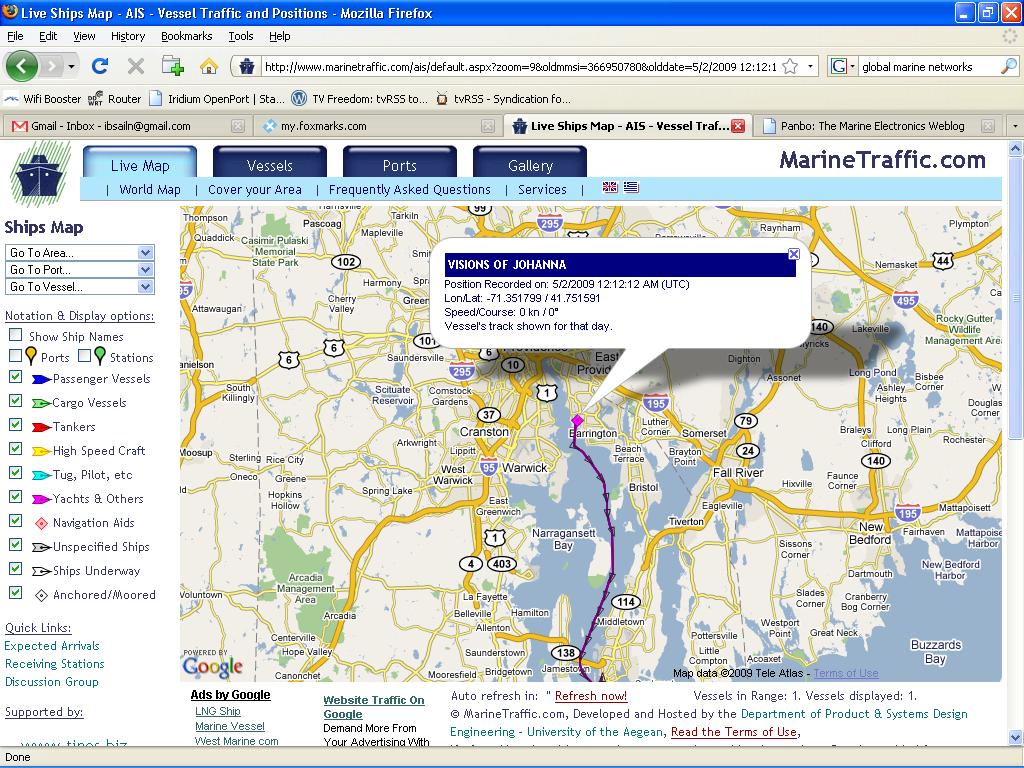The height and width of the screenshot is (768, 1024).
Task: Uncheck the Yachts & Others checkbox
Action: point(15,497)
